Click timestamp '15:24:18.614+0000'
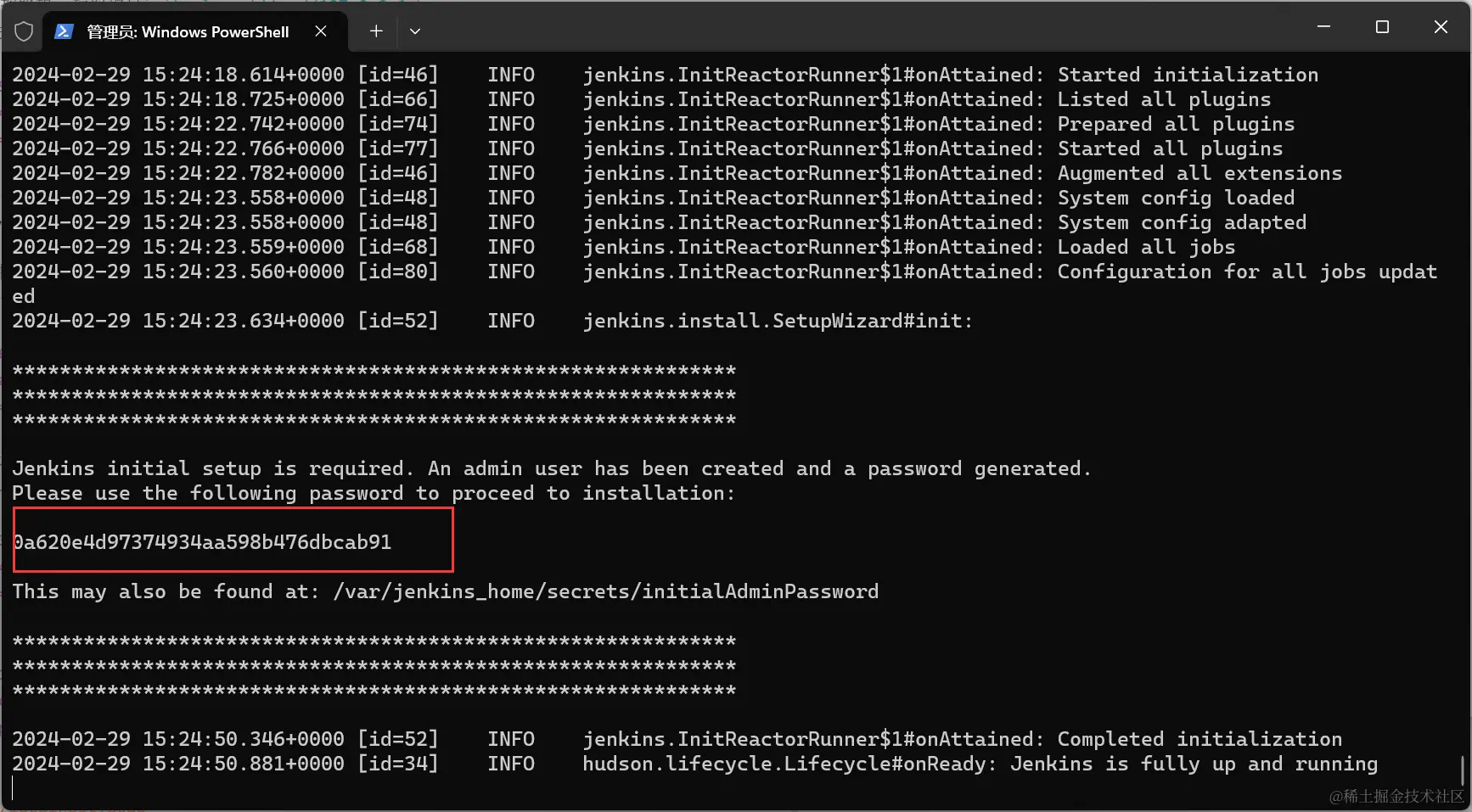 click(x=244, y=75)
